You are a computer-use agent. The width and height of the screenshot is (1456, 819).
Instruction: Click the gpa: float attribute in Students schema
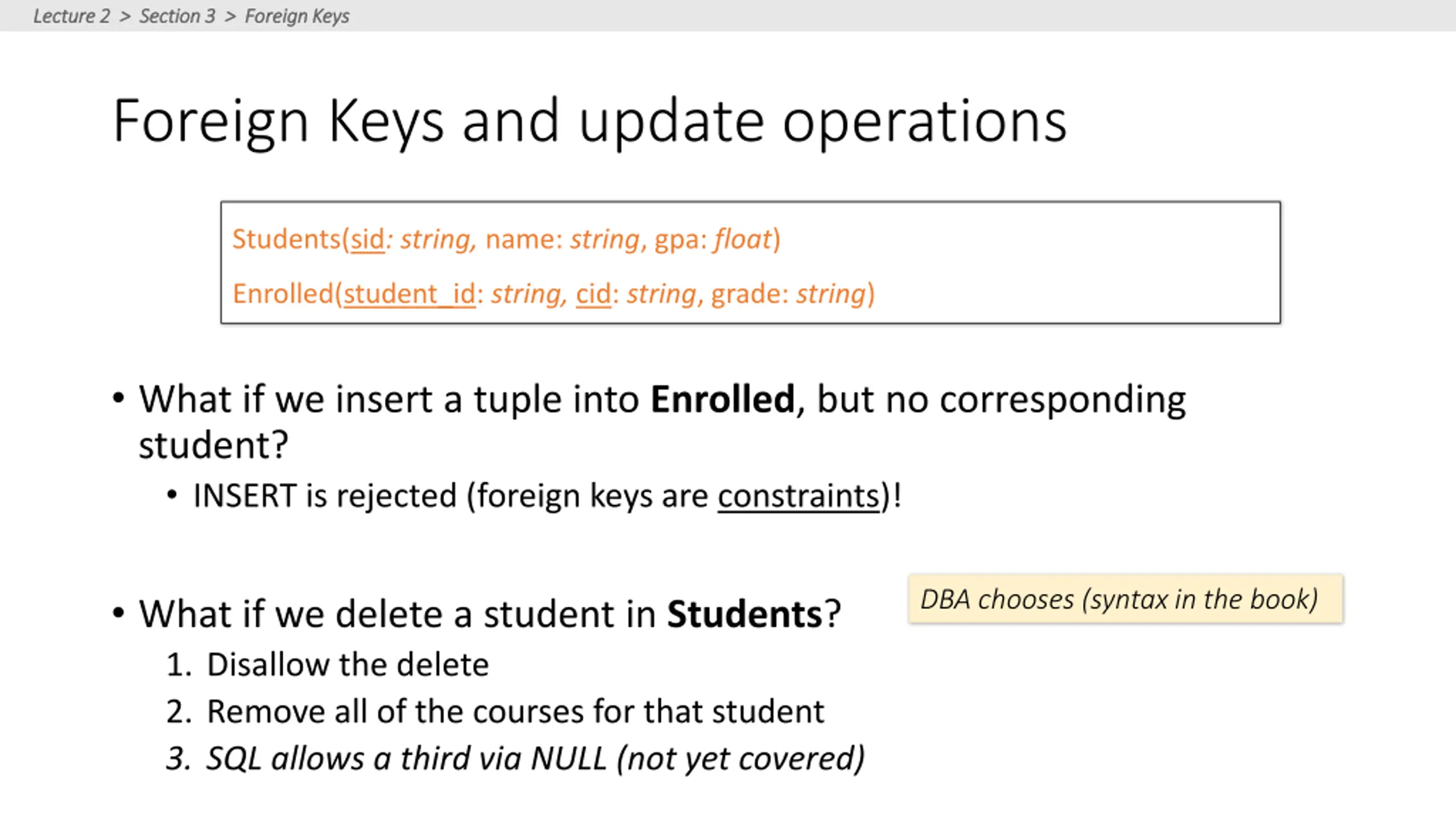[713, 239]
